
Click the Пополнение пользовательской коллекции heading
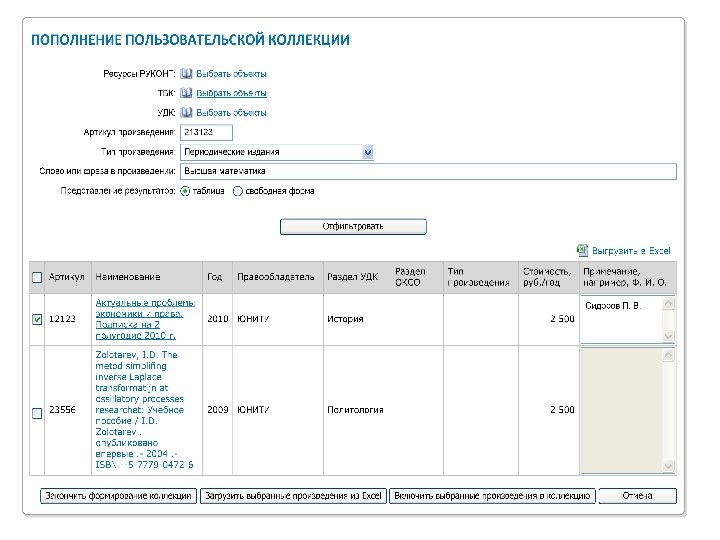pos(190,40)
